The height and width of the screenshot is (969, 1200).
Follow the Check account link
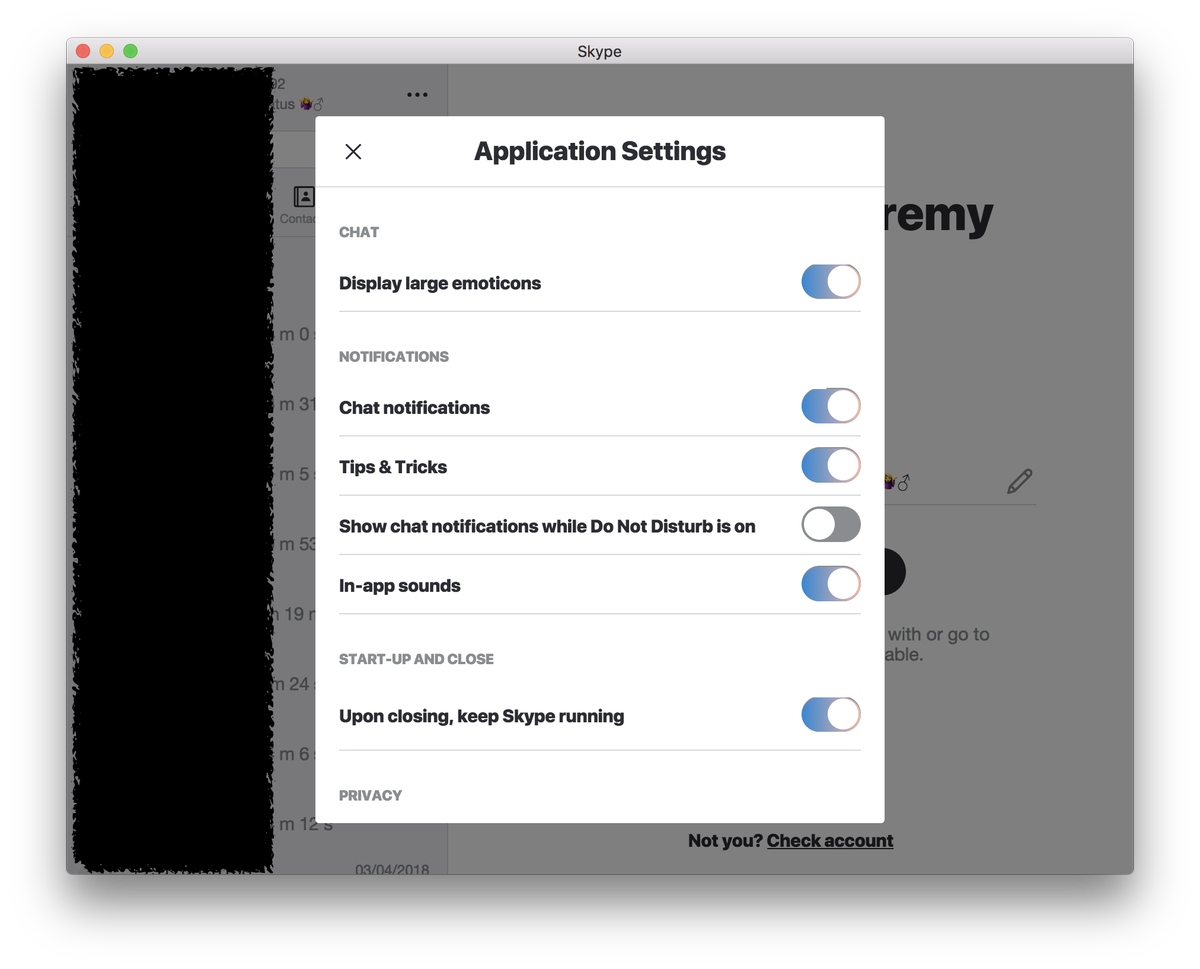[x=830, y=841]
